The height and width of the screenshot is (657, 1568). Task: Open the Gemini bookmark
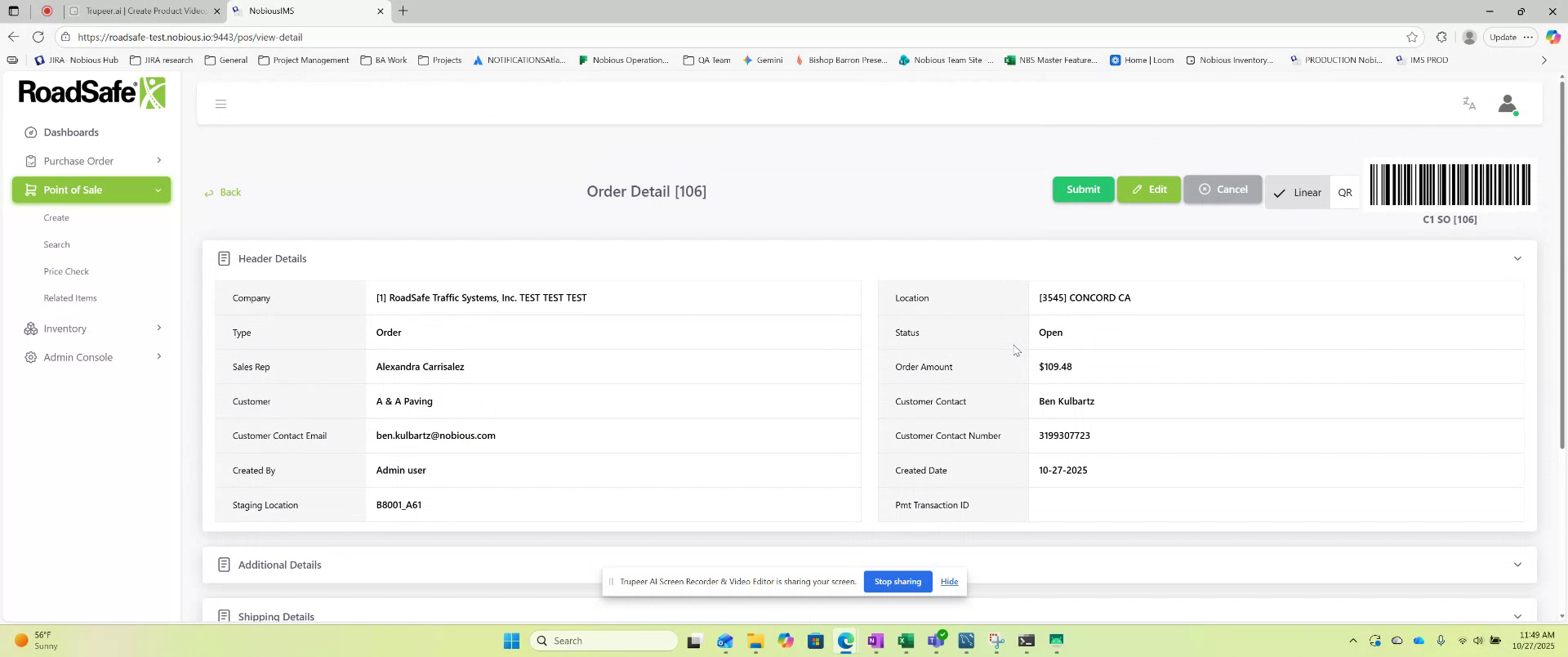(x=762, y=60)
